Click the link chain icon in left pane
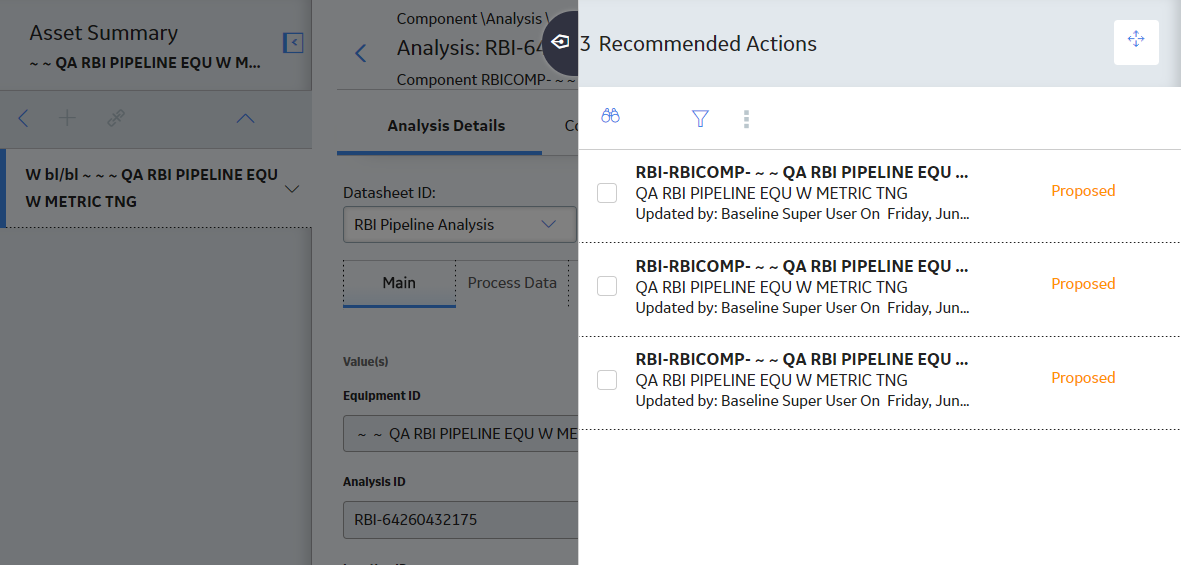This screenshot has width=1181, height=565. 115,118
